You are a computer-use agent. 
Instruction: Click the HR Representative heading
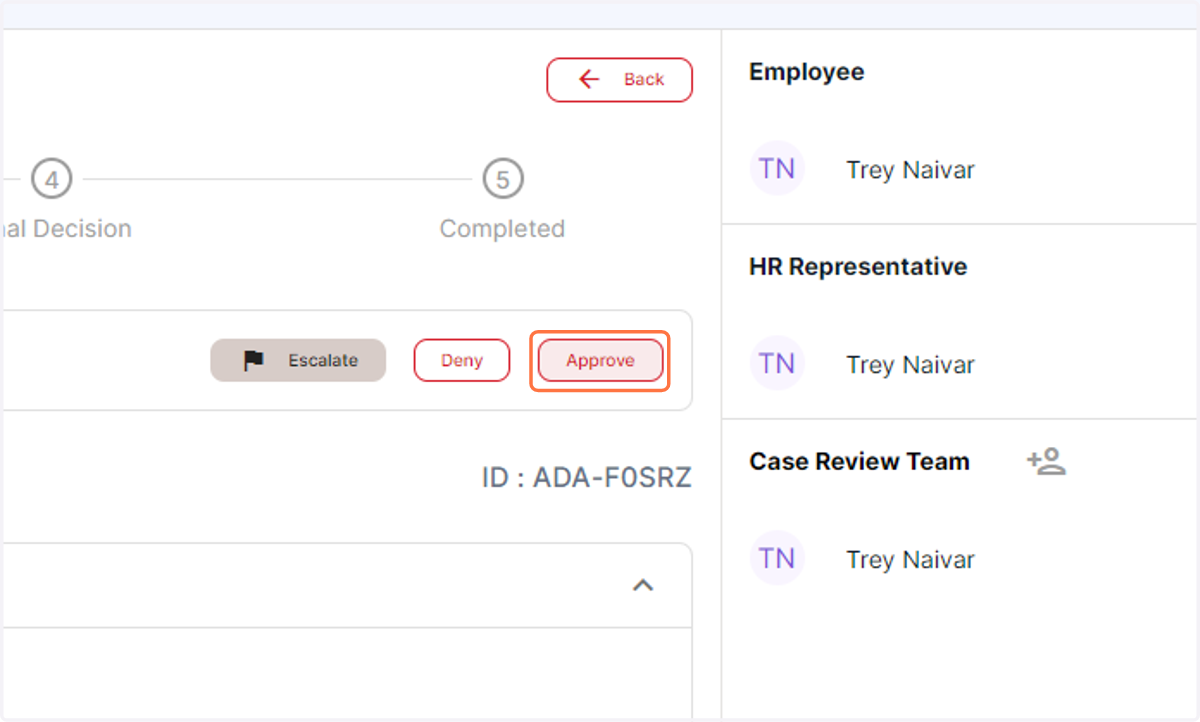click(x=858, y=267)
